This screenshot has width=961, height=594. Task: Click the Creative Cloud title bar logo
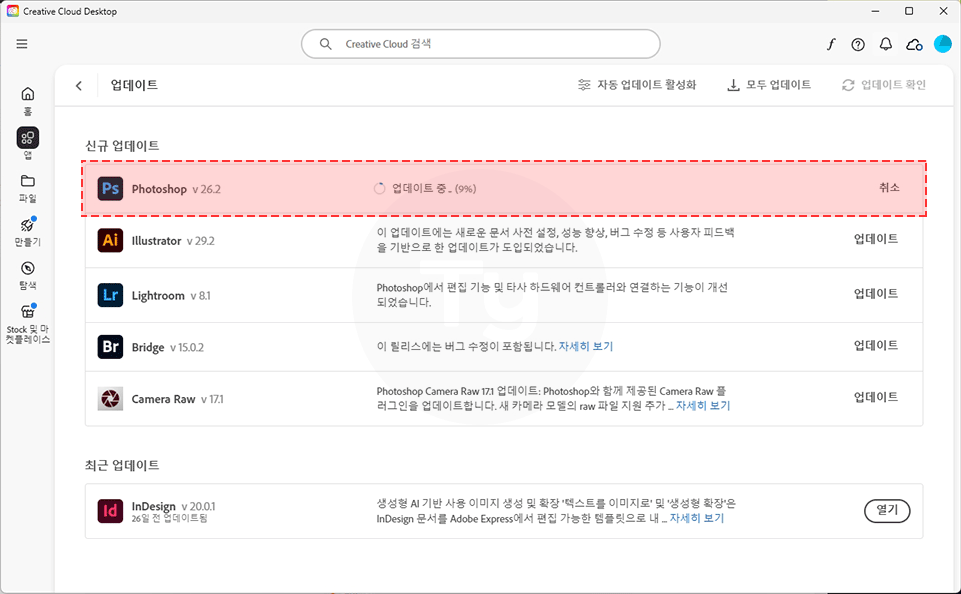coord(12,11)
